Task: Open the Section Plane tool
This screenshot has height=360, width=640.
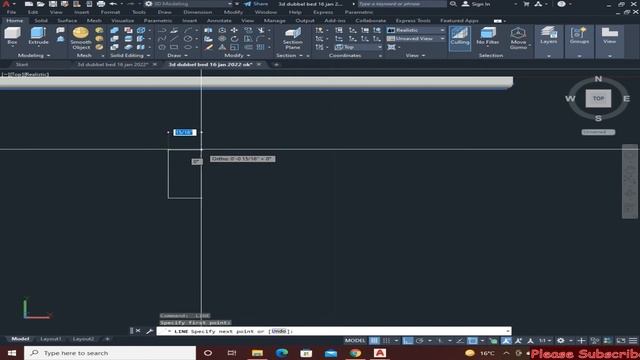Action: click(x=293, y=38)
